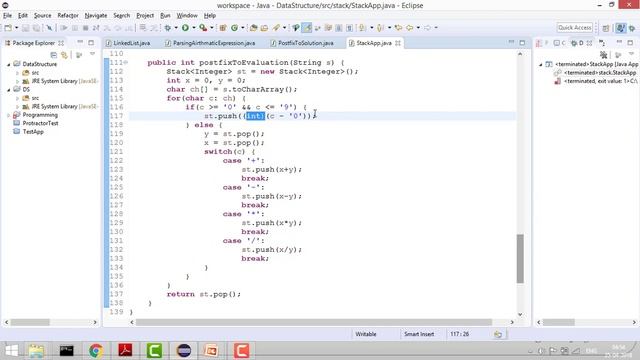Click the Run Last Tool (external tools) icon
Viewport: 640px width, 360px height.
(203, 28)
